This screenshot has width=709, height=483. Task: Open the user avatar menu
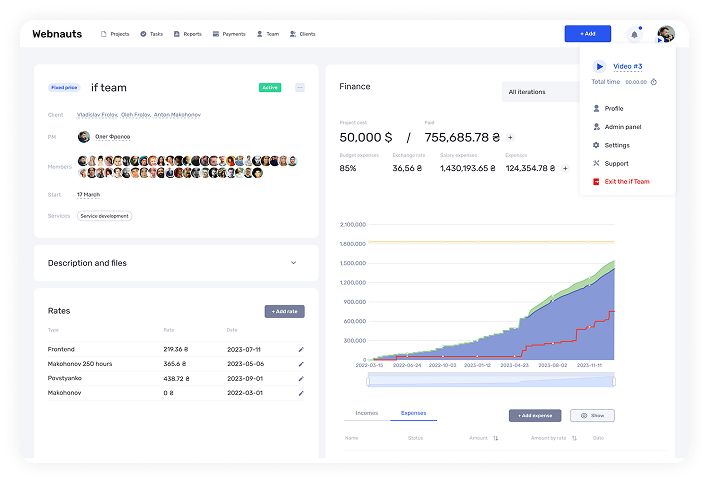pos(666,34)
